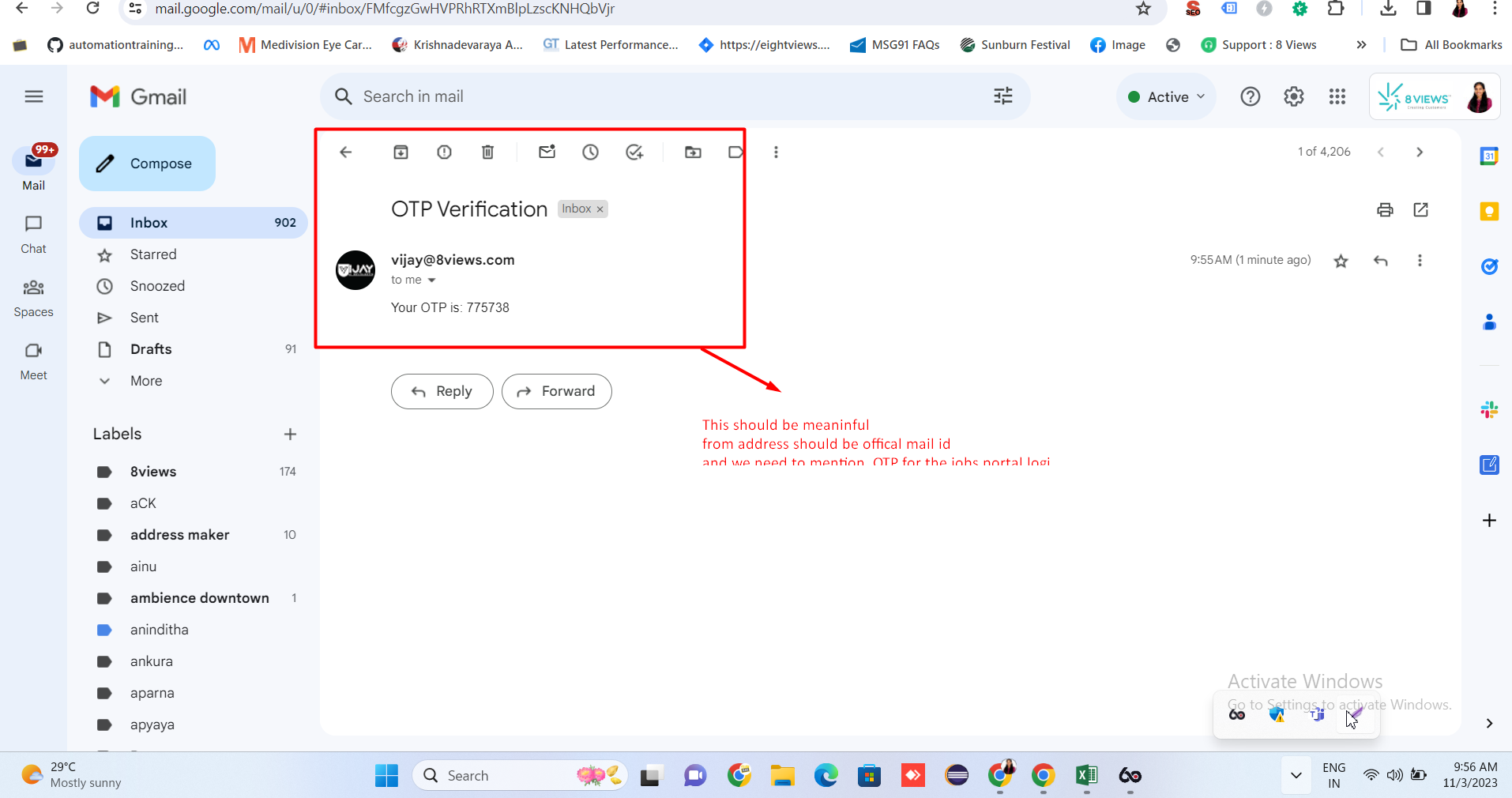Add the email to Tasks
Screen dimensions: 1512x798
(x=634, y=152)
